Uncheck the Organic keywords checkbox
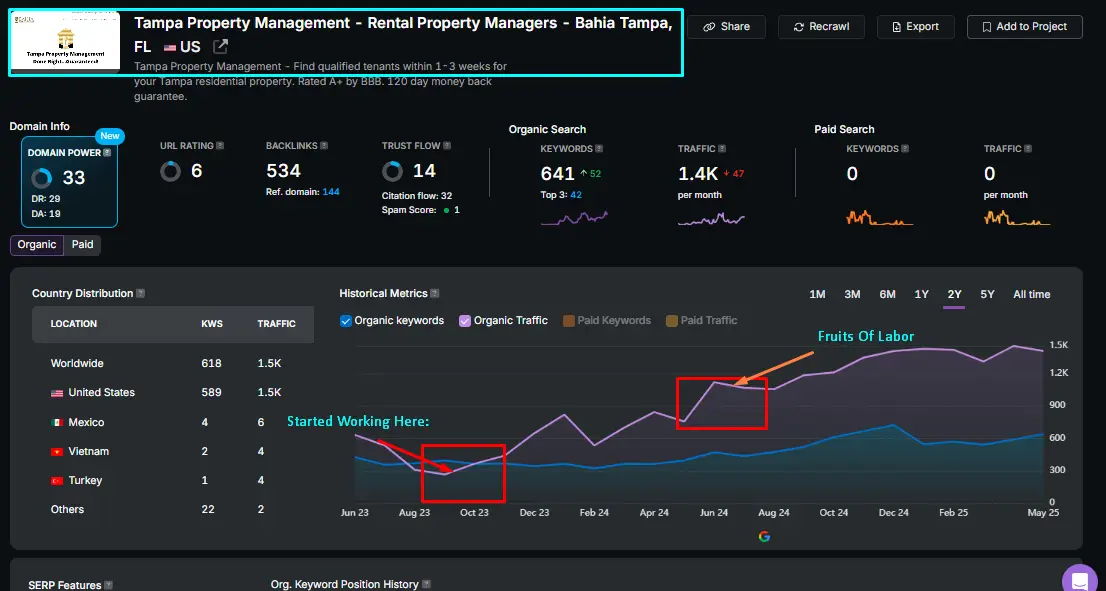The width and height of the screenshot is (1106, 591). tap(346, 321)
